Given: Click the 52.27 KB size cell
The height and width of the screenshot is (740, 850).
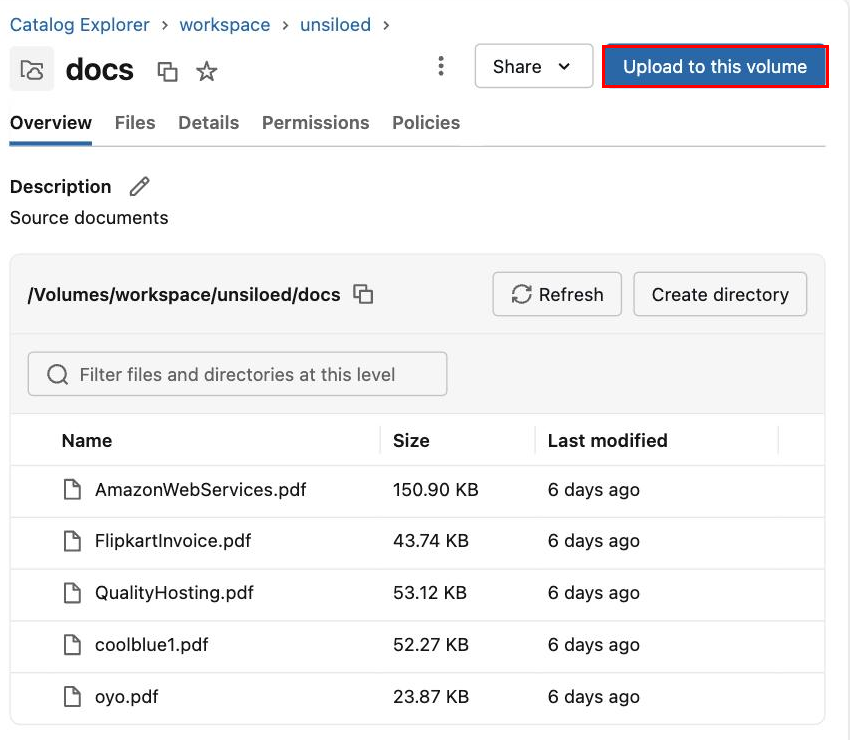Looking at the screenshot, I should (x=431, y=645).
